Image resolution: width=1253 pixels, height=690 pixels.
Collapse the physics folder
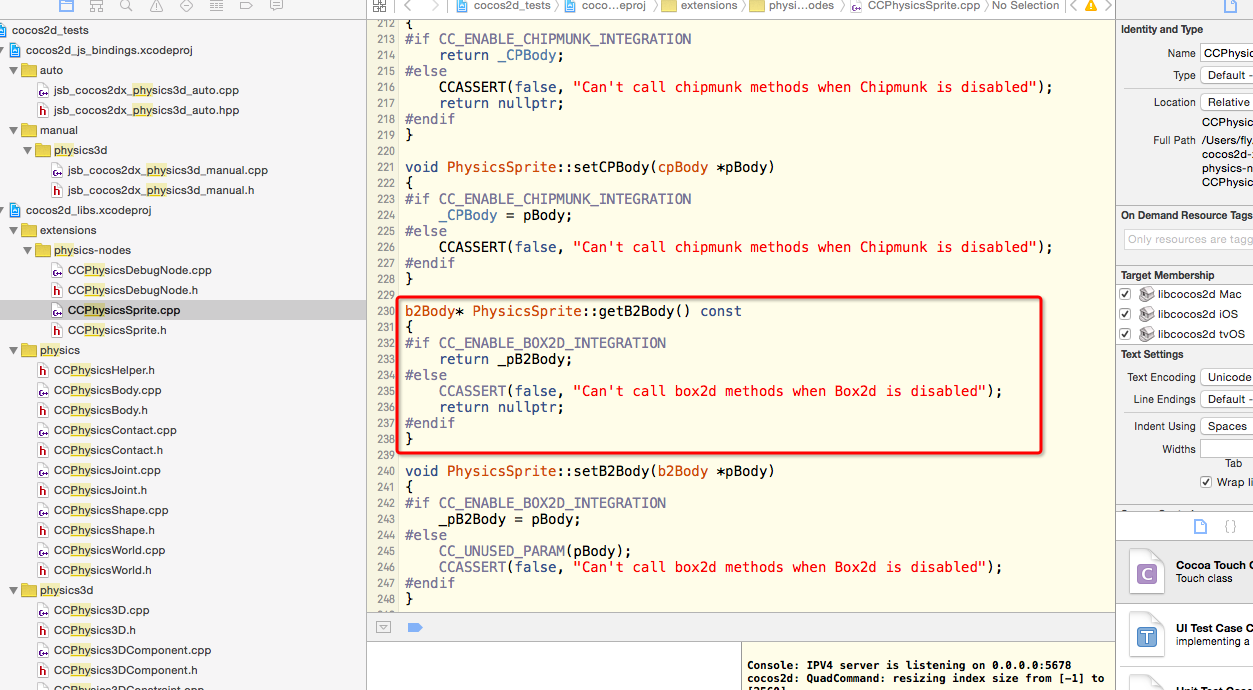coord(13,350)
